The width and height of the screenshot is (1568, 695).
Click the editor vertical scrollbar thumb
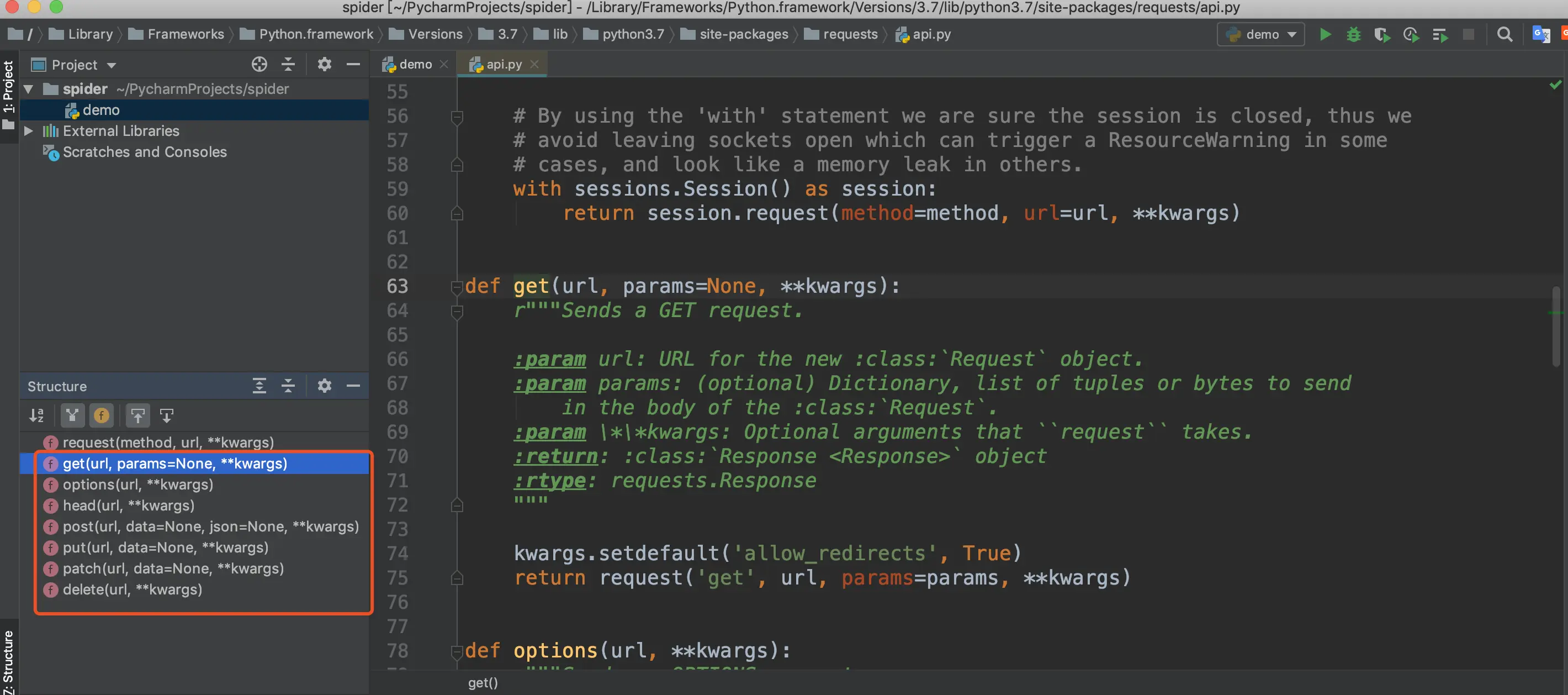[x=1555, y=326]
